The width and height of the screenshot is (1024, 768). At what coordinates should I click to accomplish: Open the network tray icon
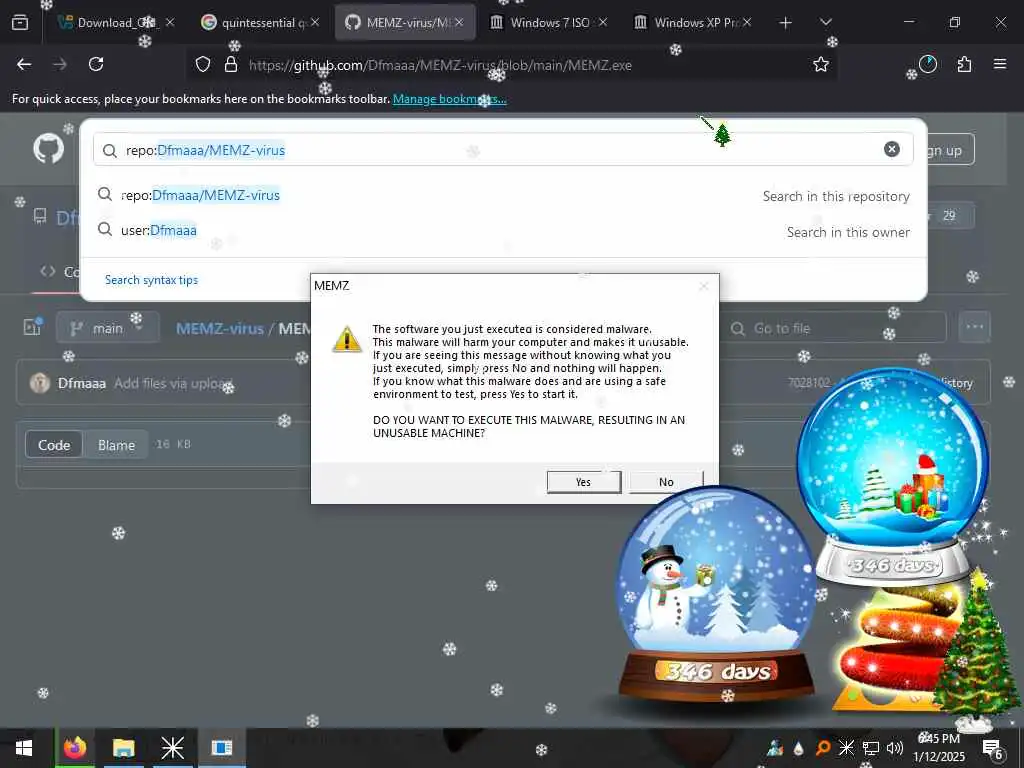871,748
